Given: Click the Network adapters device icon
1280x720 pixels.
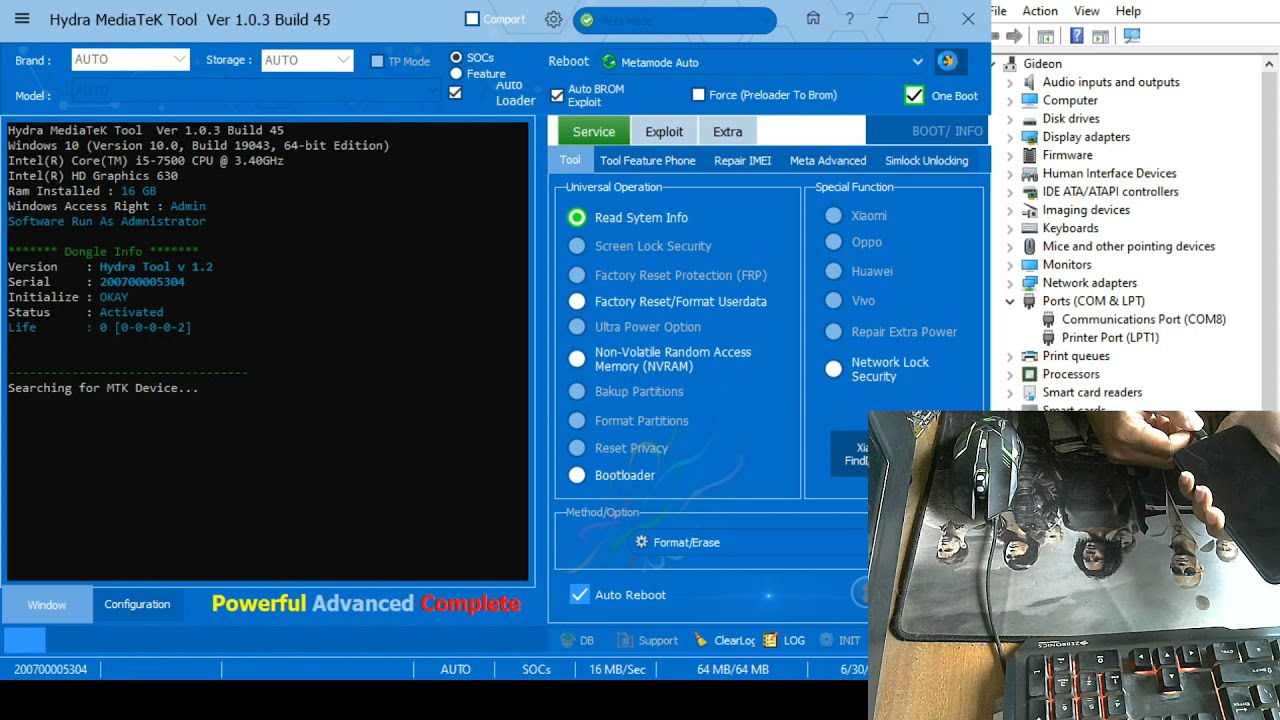Looking at the screenshot, I should point(1029,283).
